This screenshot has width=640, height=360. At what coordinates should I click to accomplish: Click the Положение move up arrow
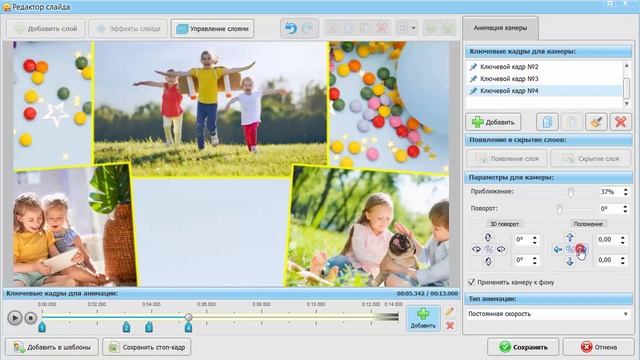pos(570,237)
